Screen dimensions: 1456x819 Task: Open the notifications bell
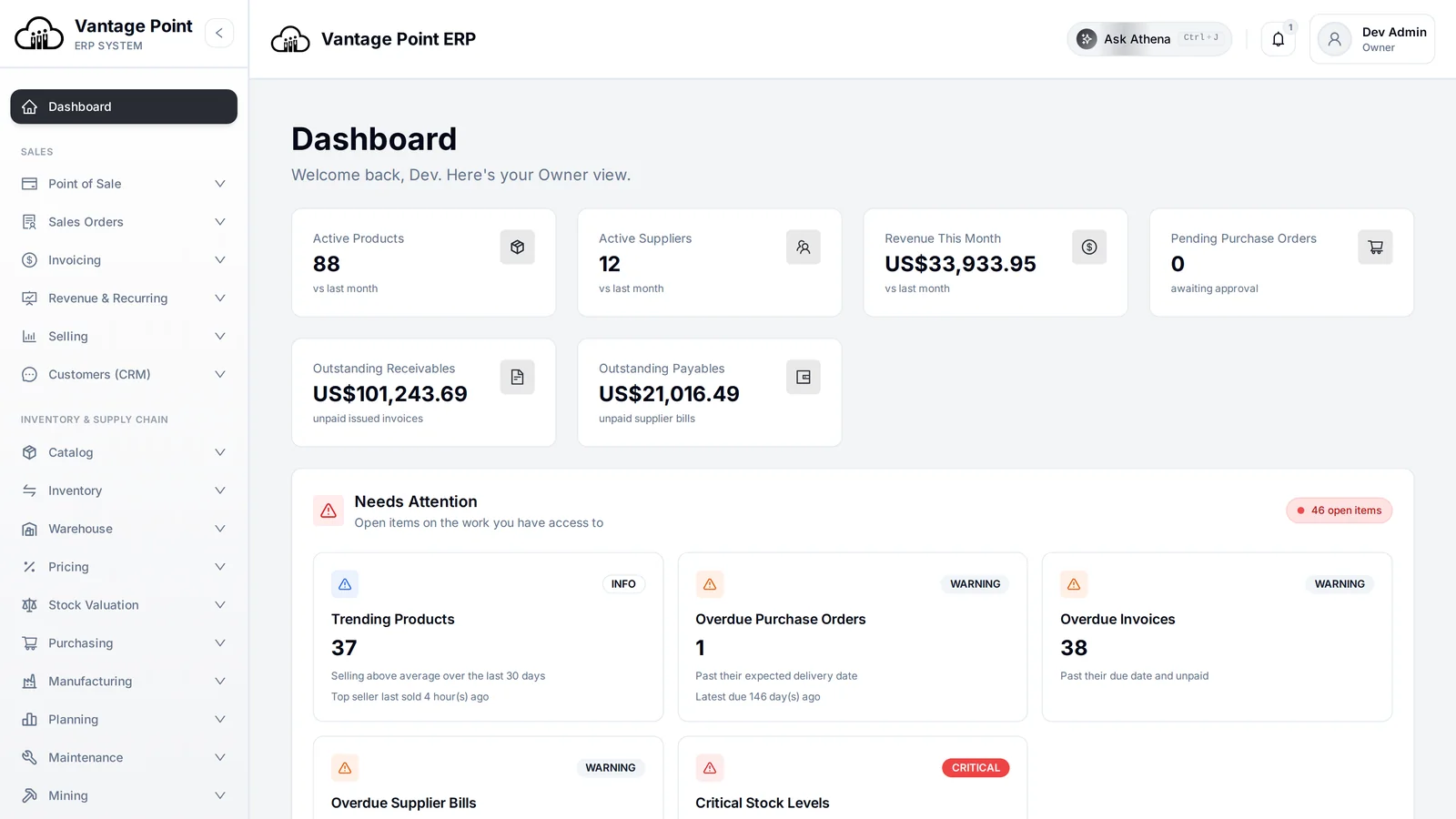(1279, 39)
